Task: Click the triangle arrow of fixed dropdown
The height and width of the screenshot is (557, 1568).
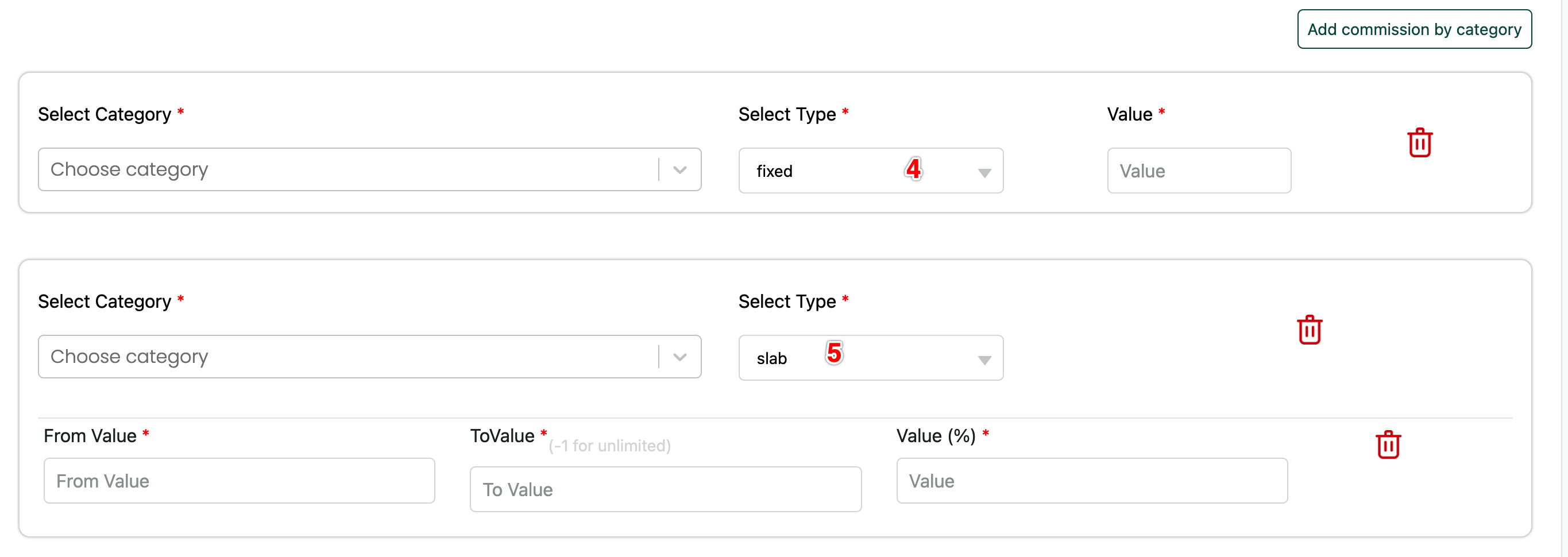Action: (x=984, y=173)
